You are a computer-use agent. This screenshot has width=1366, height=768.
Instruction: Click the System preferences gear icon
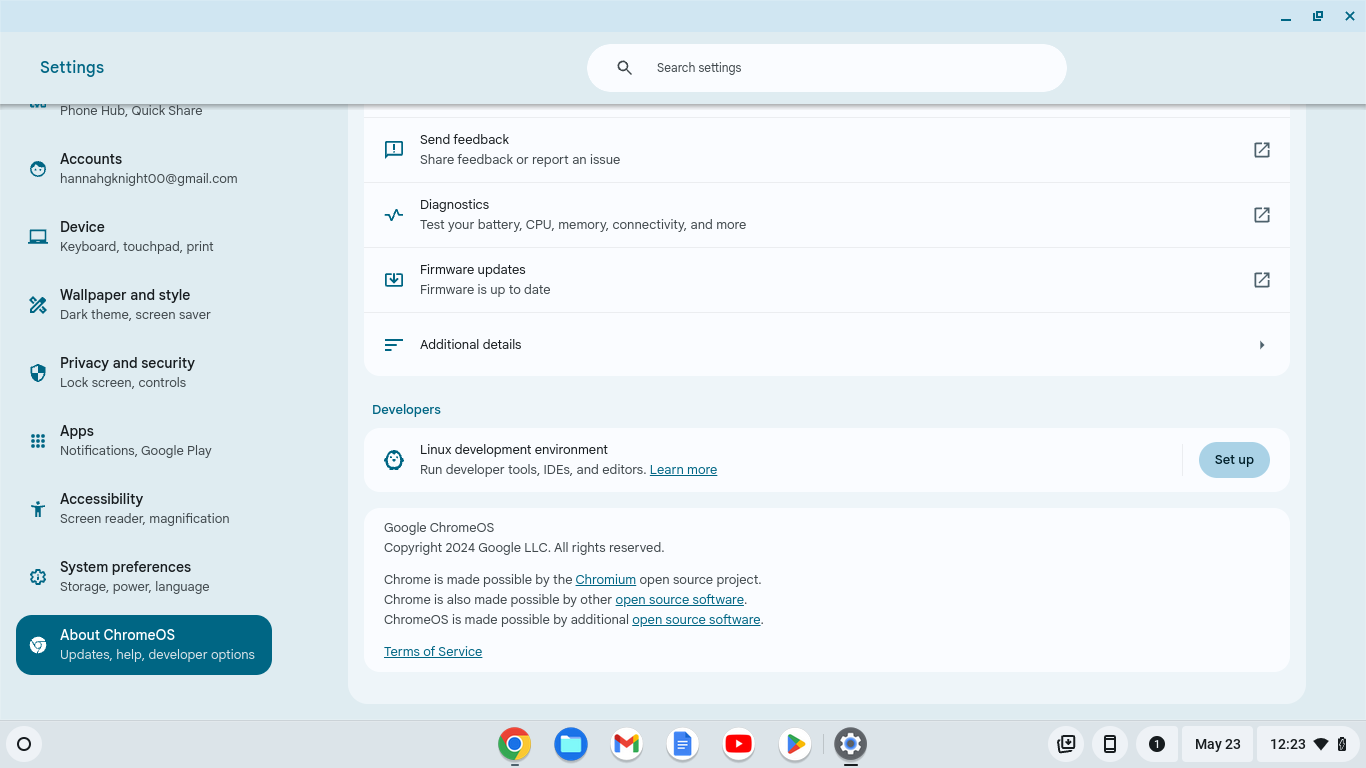pos(38,577)
